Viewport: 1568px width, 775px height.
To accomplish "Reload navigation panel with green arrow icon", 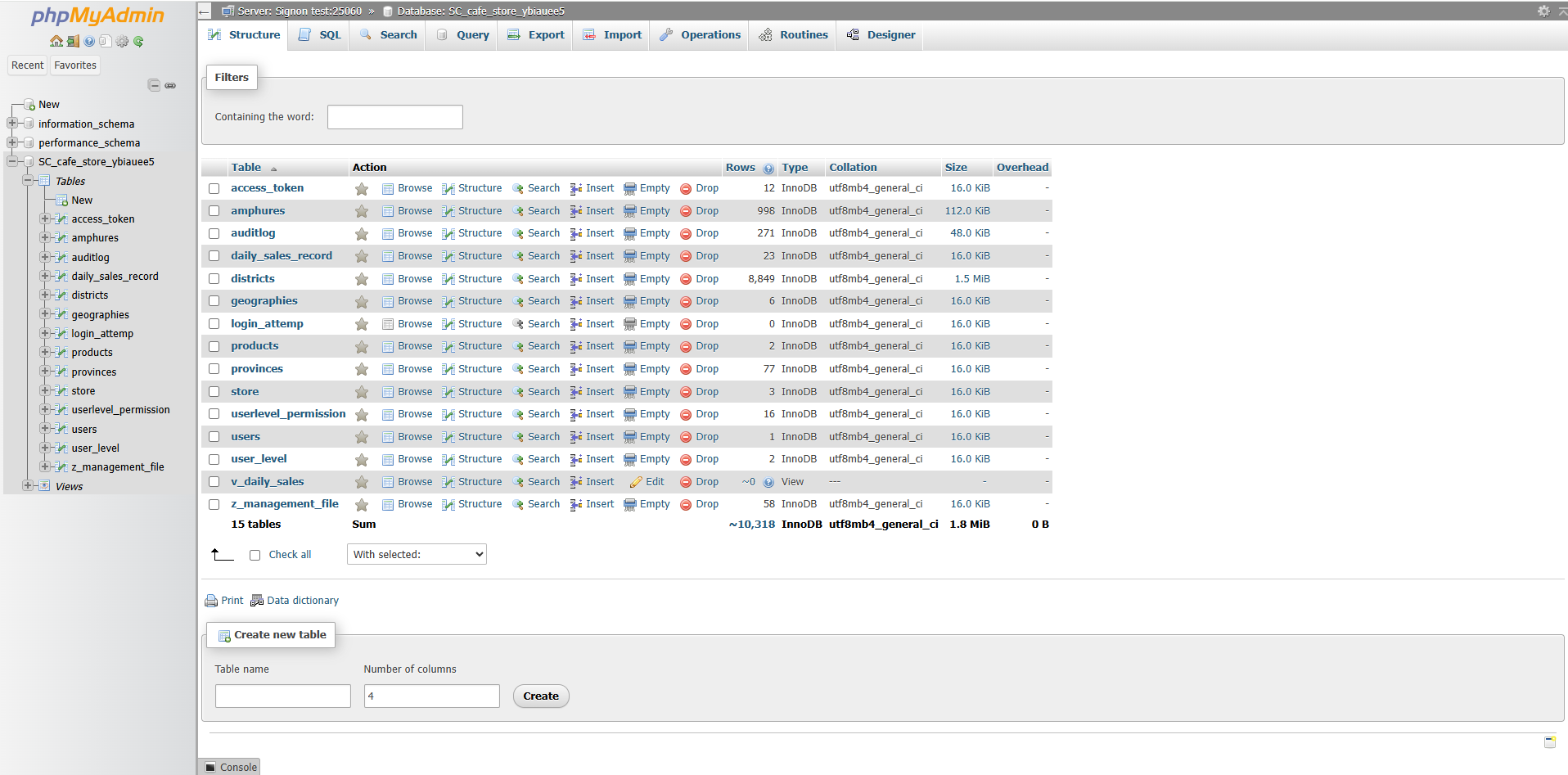I will point(138,41).
